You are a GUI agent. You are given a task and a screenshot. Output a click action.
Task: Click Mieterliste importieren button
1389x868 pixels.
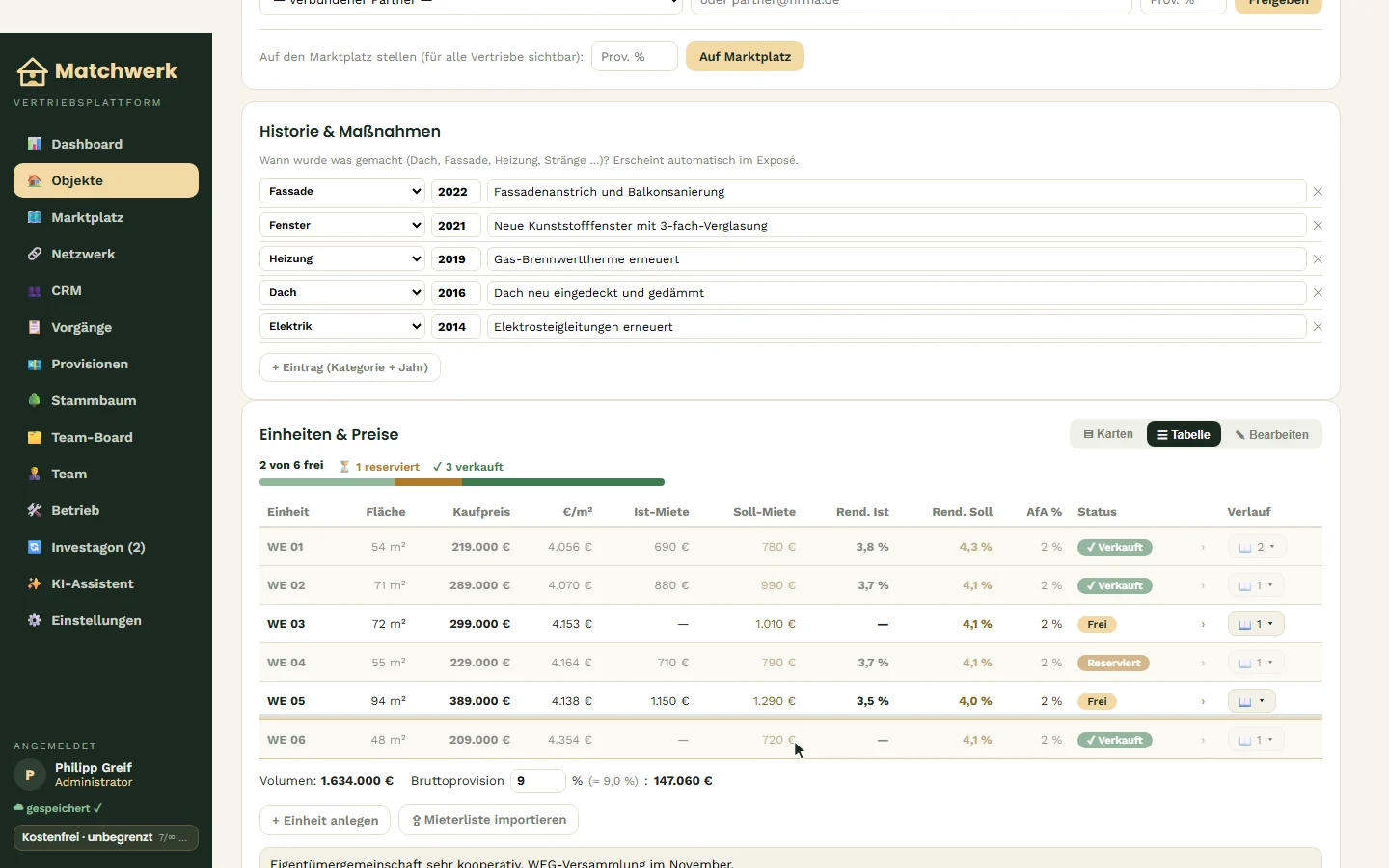click(x=489, y=820)
